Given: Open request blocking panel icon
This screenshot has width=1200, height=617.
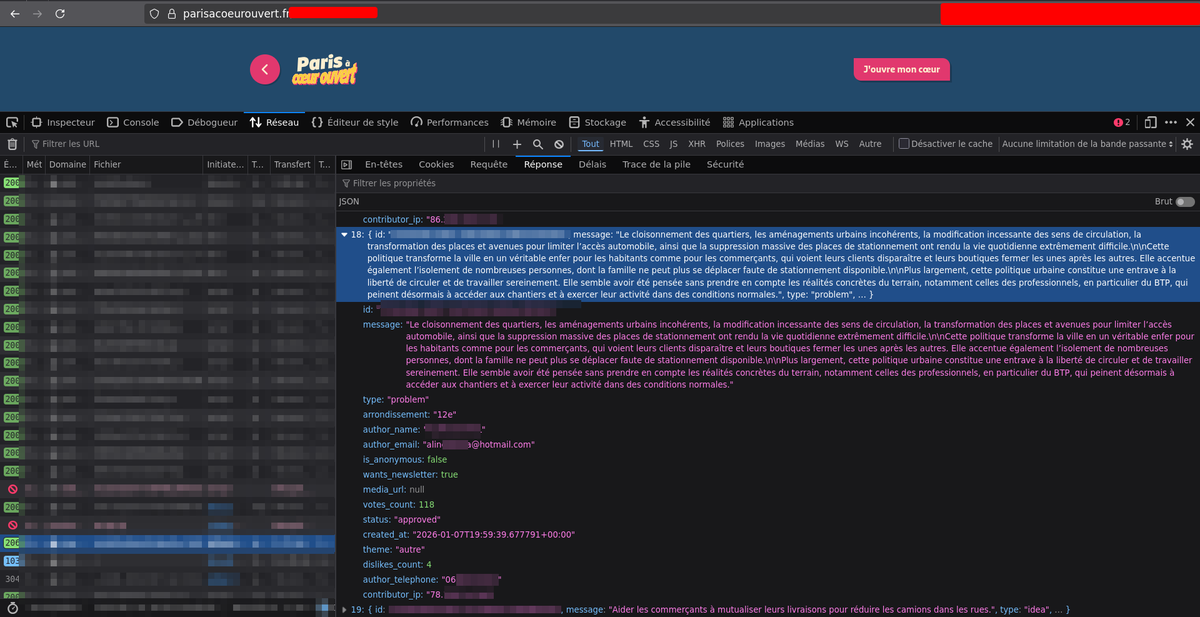Looking at the screenshot, I should point(559,144).
